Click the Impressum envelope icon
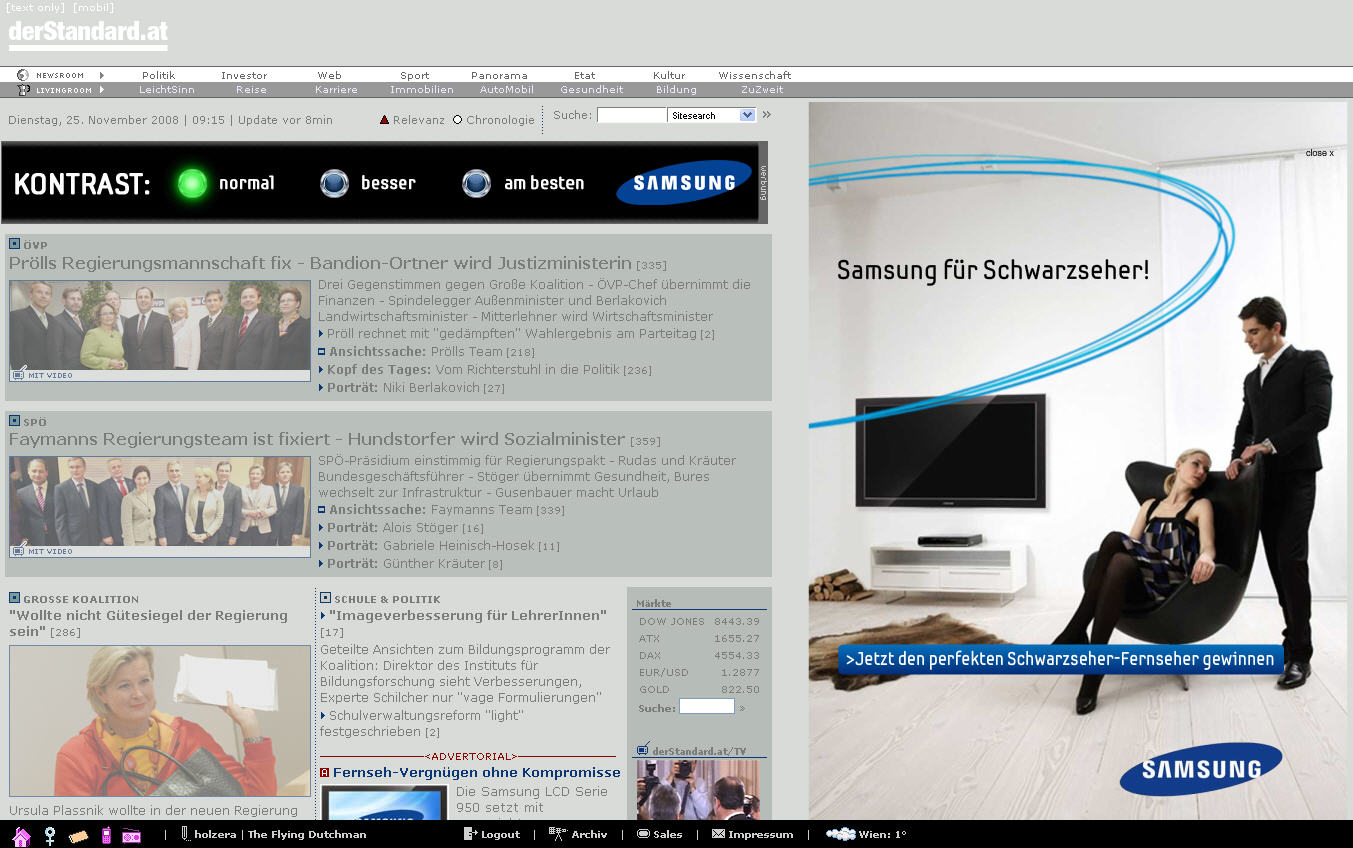This screenshot has width=1353, height=848. 718,834
